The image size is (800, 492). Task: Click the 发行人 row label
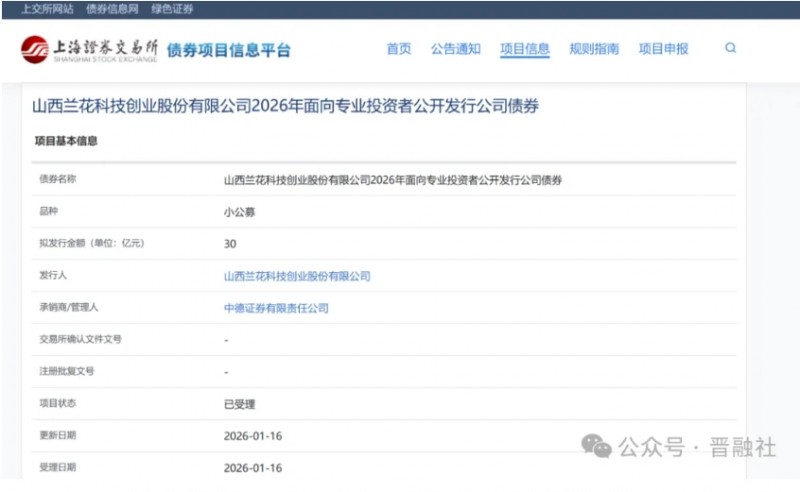pyautogui.click(x=53, y=276)
